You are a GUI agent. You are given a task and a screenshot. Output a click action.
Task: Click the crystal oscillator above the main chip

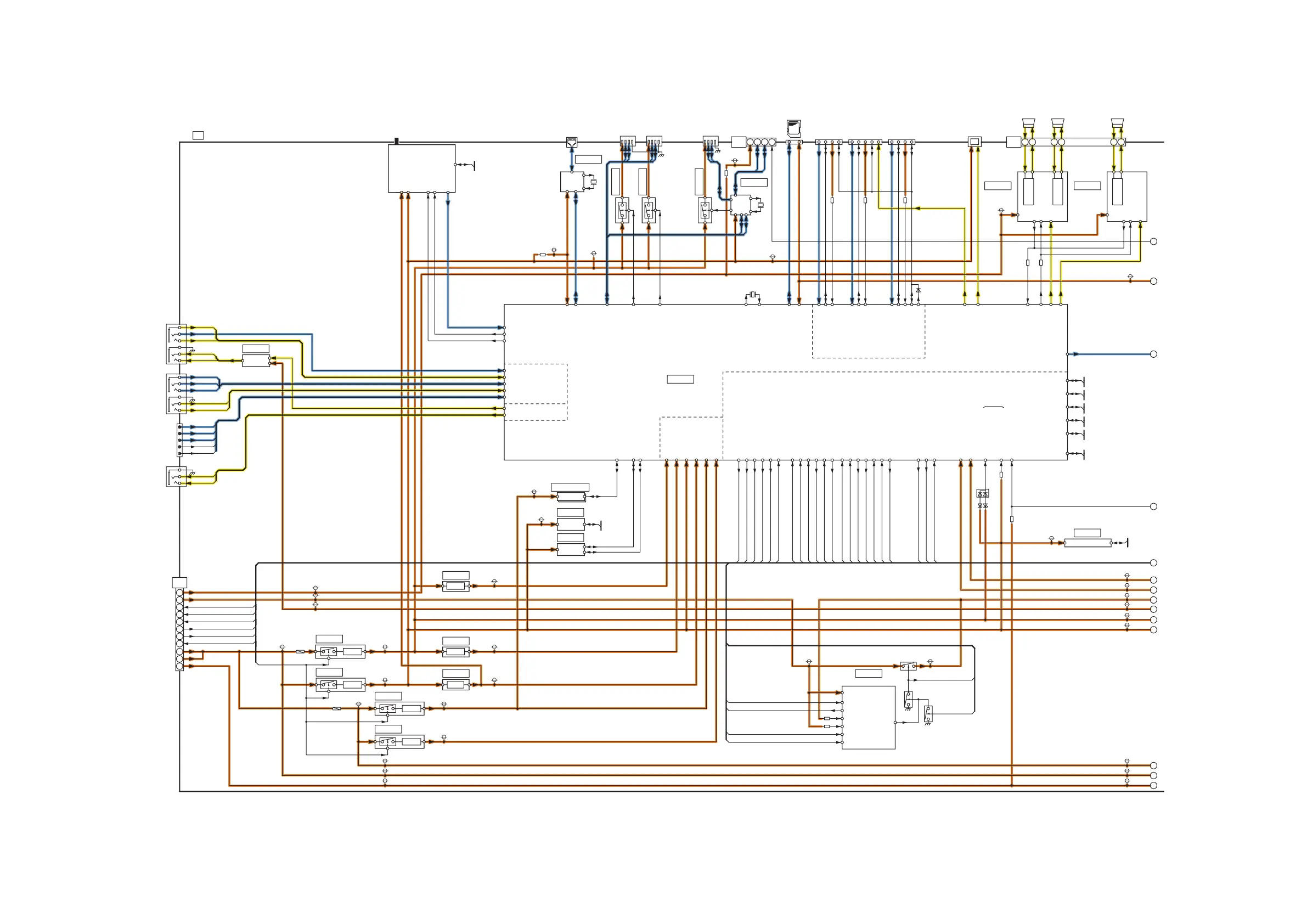click(753, 294)
